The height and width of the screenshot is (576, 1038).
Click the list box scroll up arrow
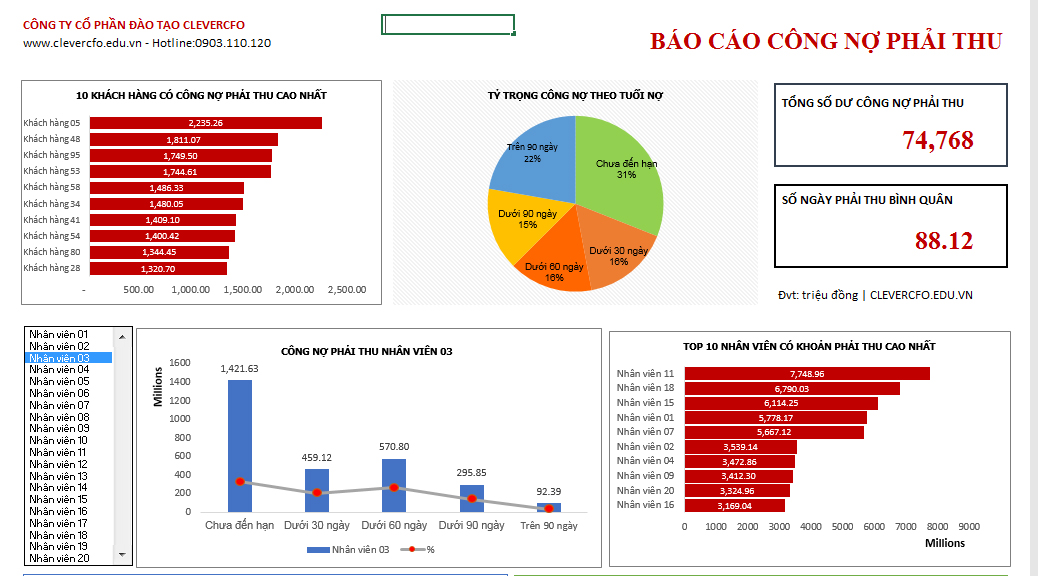pyautogui.click(x=124, y=335)
